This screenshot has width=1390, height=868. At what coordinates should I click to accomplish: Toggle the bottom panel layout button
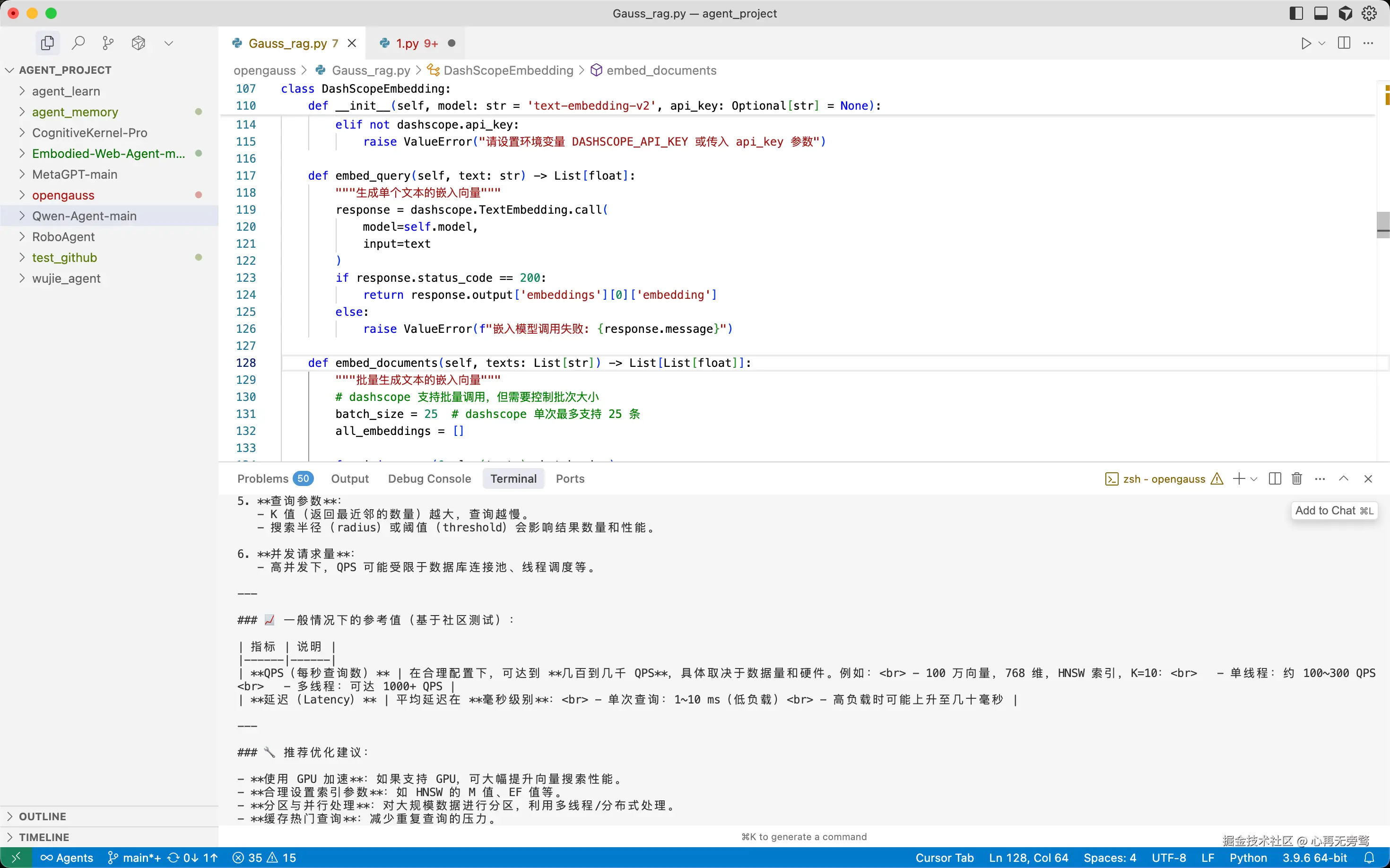coord(1320,13)
